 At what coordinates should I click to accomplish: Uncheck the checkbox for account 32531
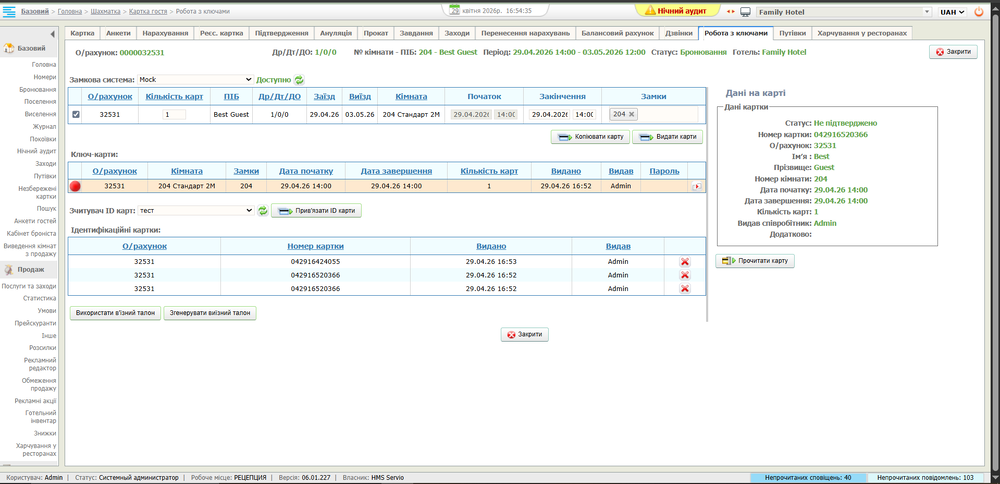point(77,115)
